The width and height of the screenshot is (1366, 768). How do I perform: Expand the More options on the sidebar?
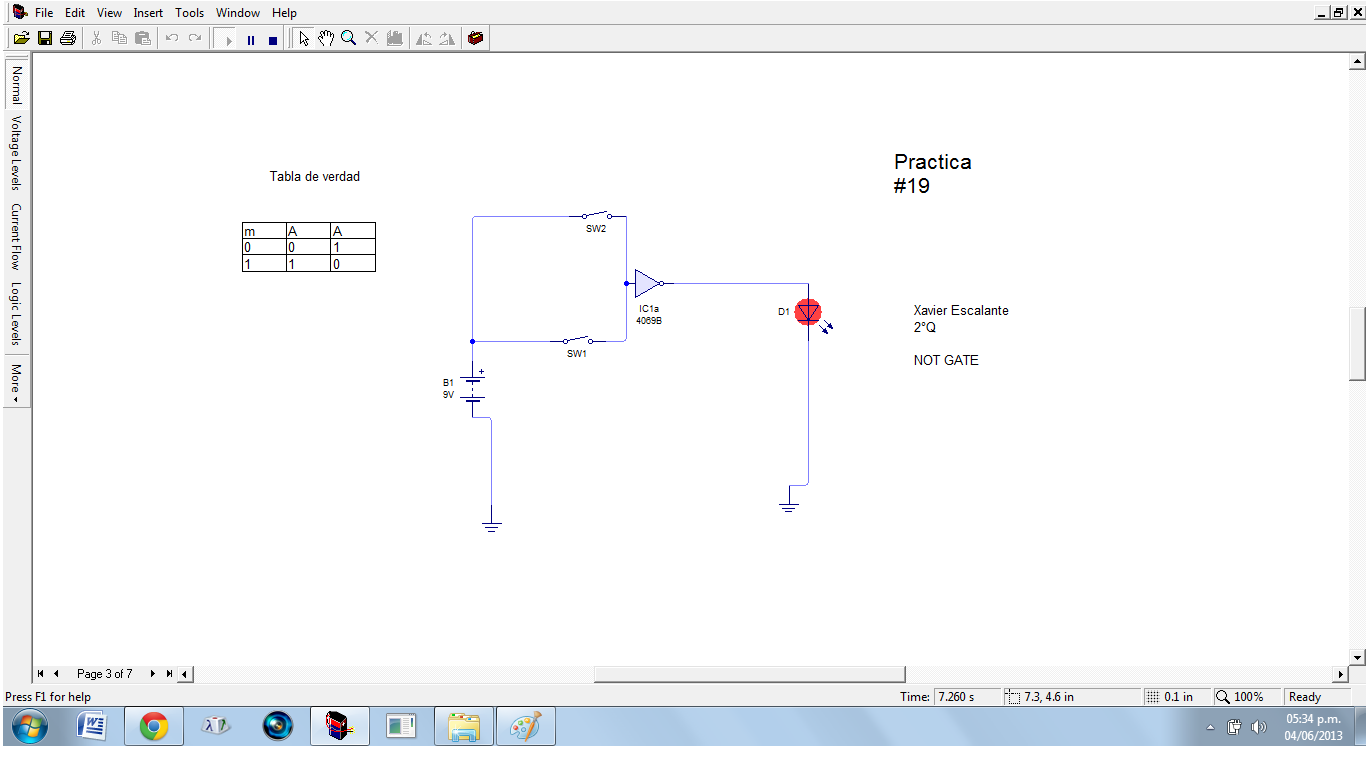click(x=14, y=380)
